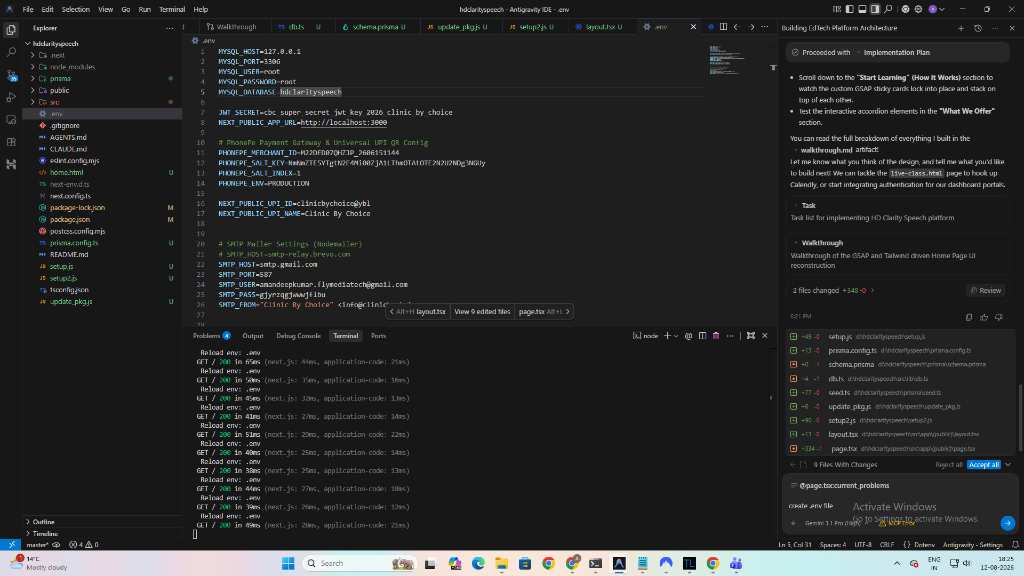Viewport: 1024px width, 576px height.
Task: Expand the Outline section
Action: [x=43, y=522]
